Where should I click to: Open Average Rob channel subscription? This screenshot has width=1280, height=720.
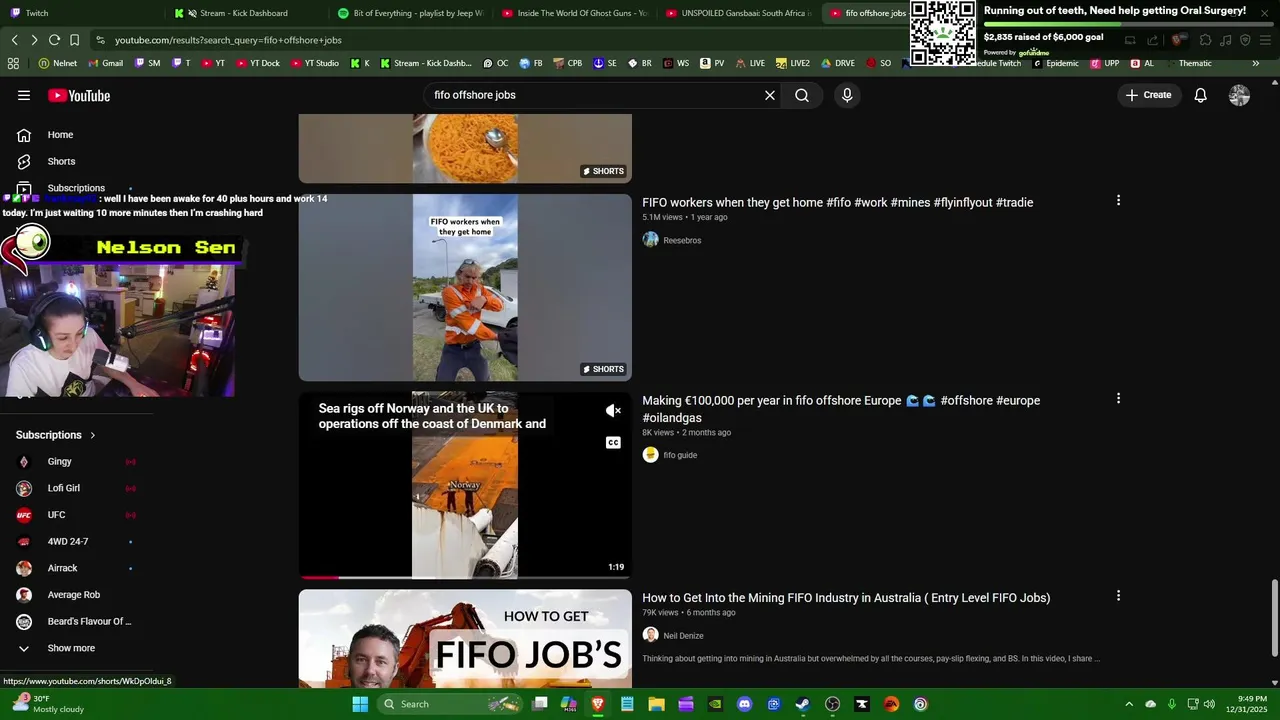click(75, 595)
